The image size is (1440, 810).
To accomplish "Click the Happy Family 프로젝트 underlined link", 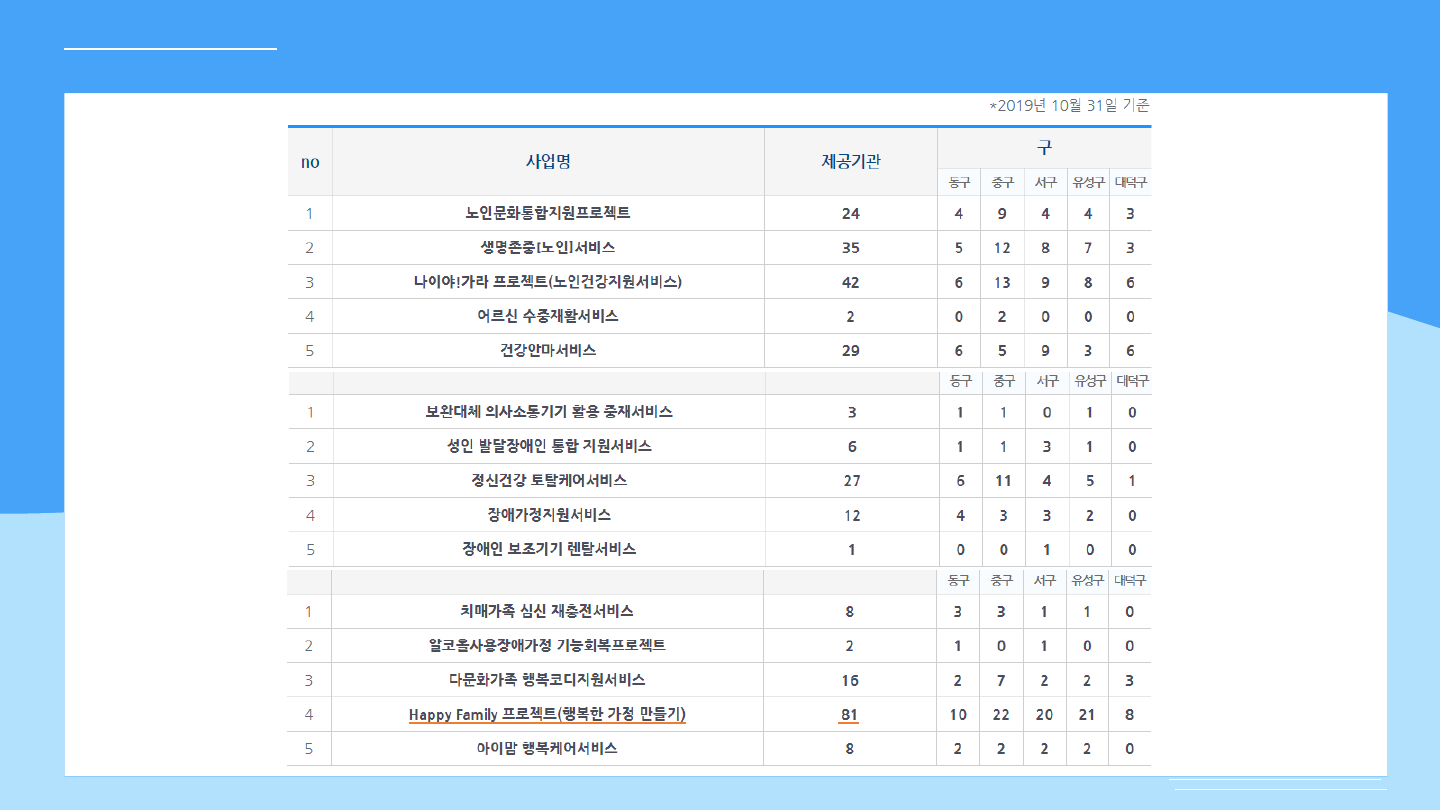I will tap(547, 714).
